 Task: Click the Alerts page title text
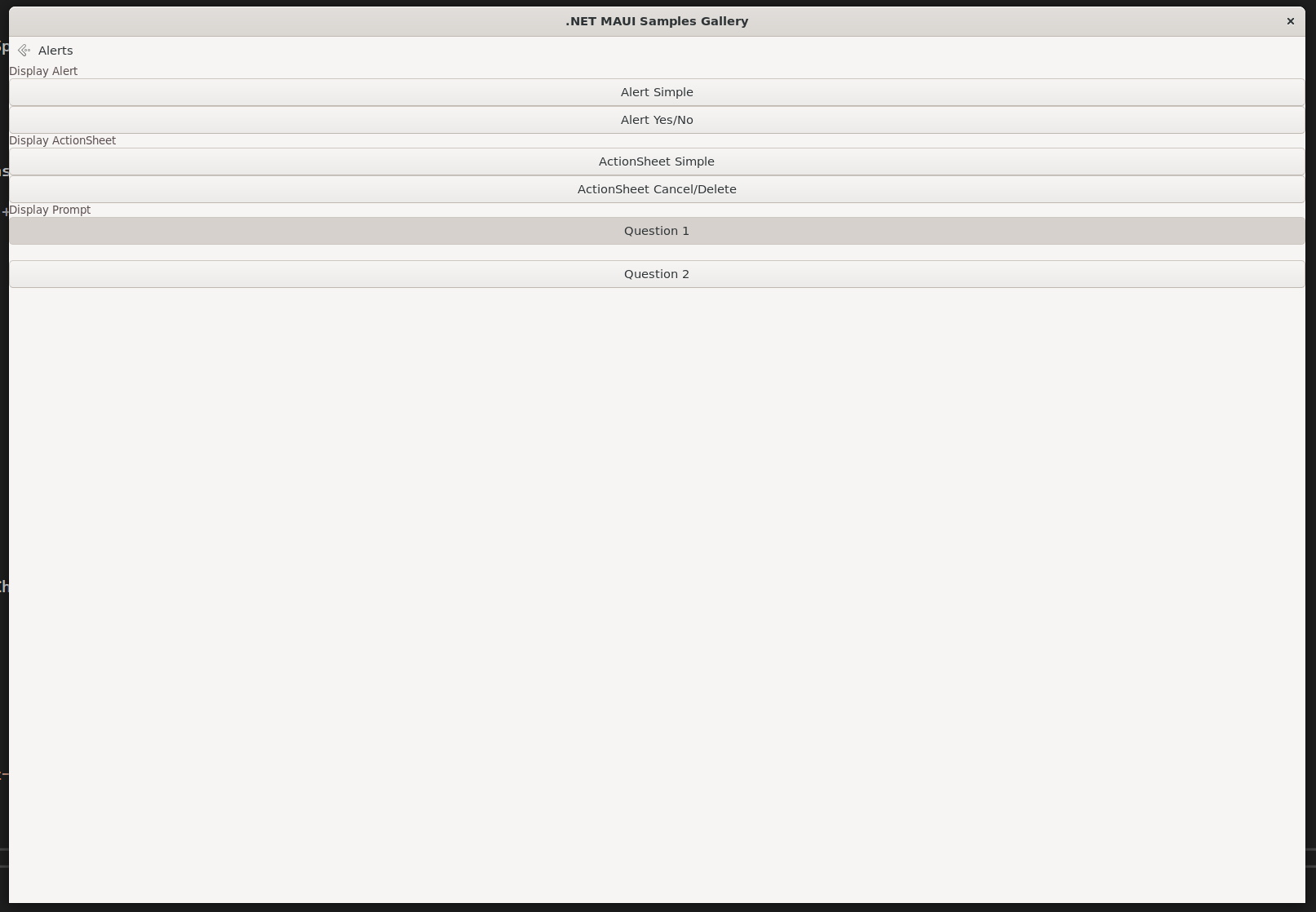[x=55, y=51]
